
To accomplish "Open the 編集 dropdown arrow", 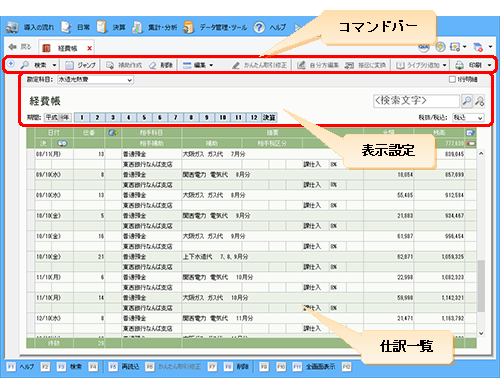I will 211,65.
